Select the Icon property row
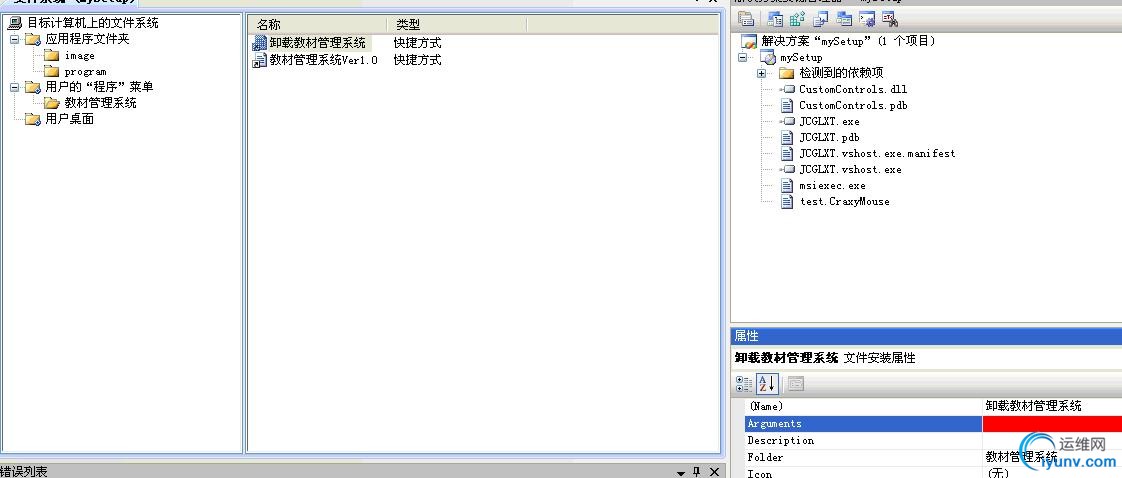This screenshot has height=478, width=1122. tap(933, 473)
